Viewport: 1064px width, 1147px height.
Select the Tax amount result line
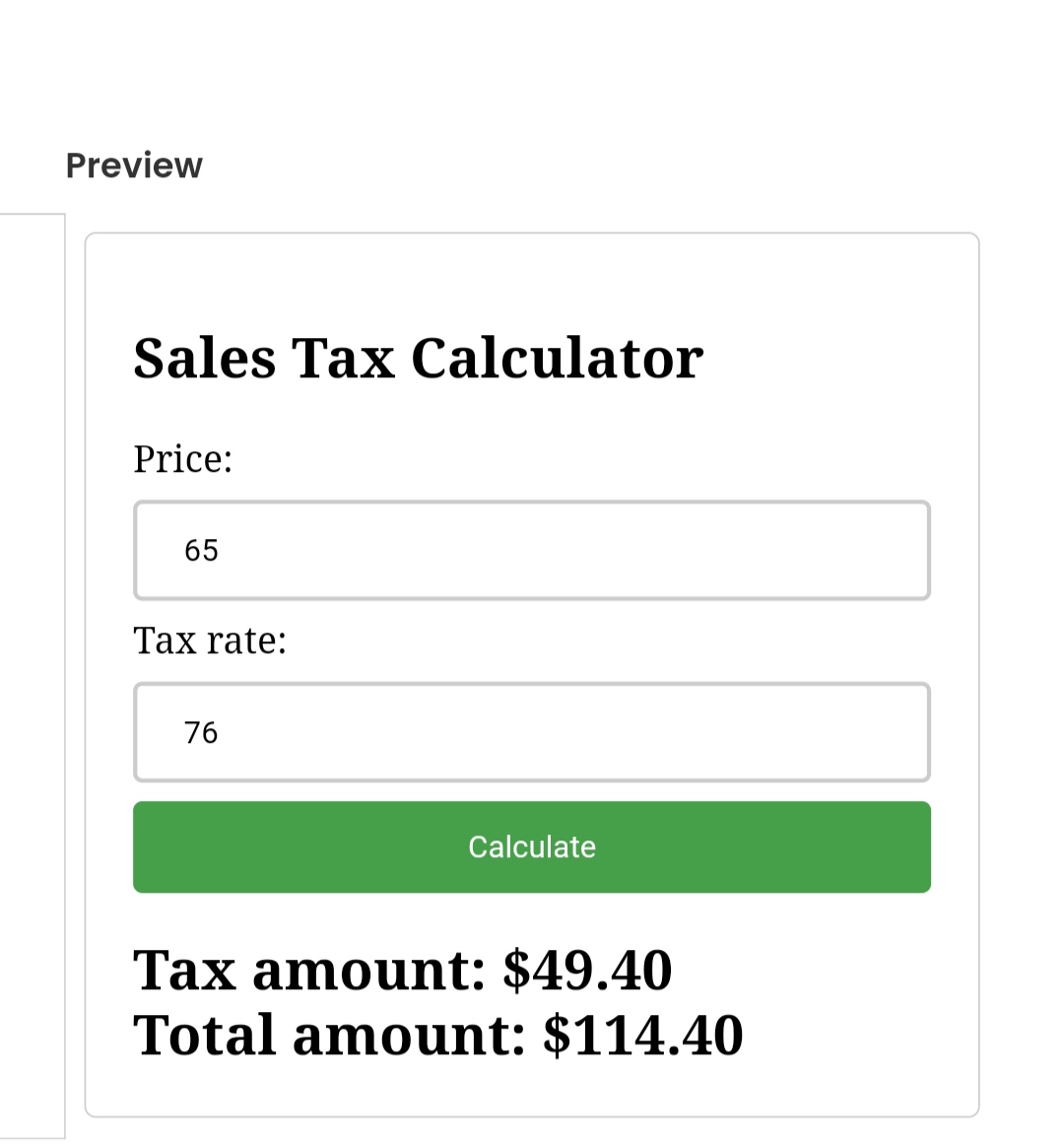tap(402, 971)
